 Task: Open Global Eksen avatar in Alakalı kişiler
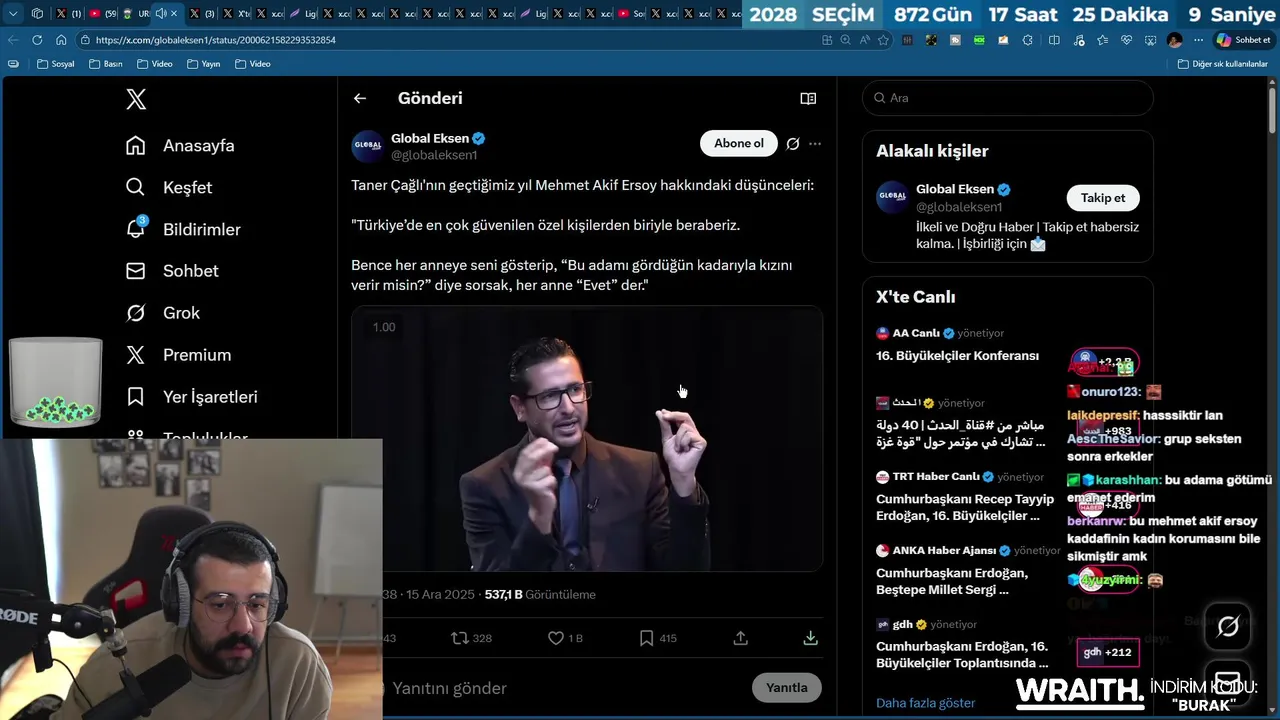[892, 198]
